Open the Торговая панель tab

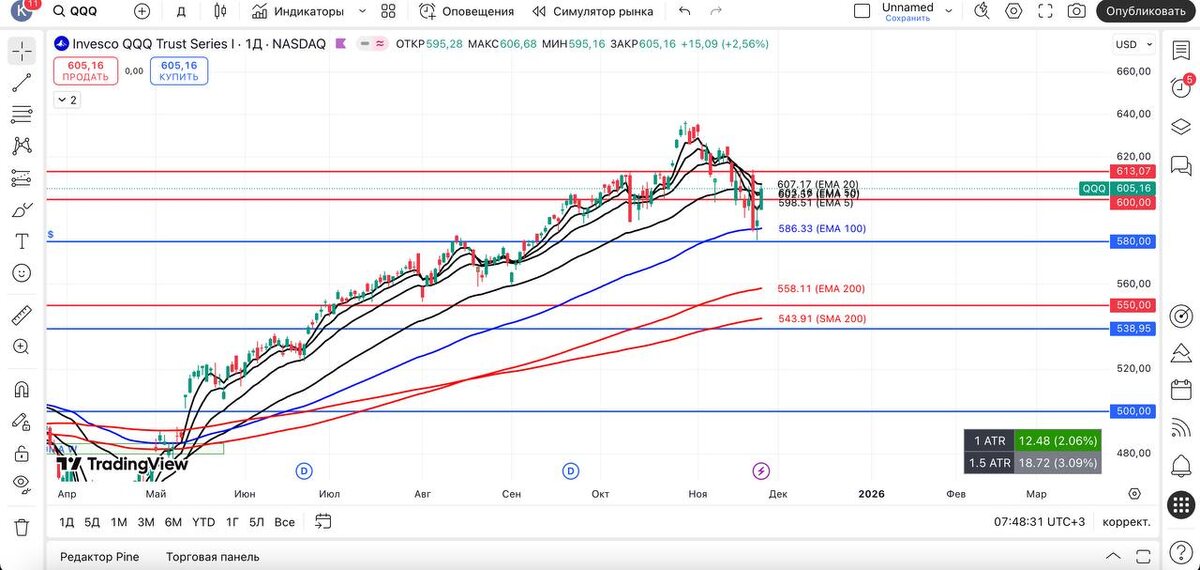[x=212, y=557]
